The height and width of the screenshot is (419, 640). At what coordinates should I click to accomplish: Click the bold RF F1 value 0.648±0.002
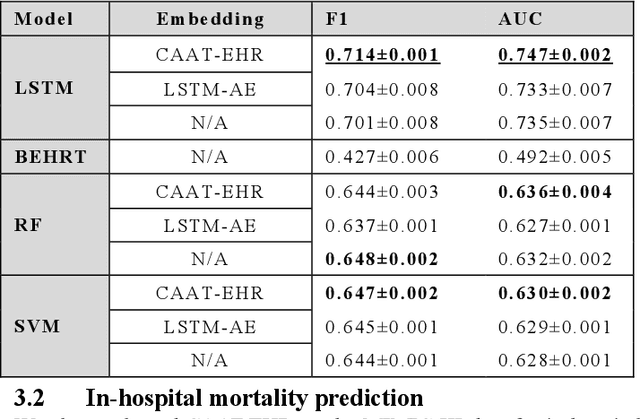[x=381, y=259]
